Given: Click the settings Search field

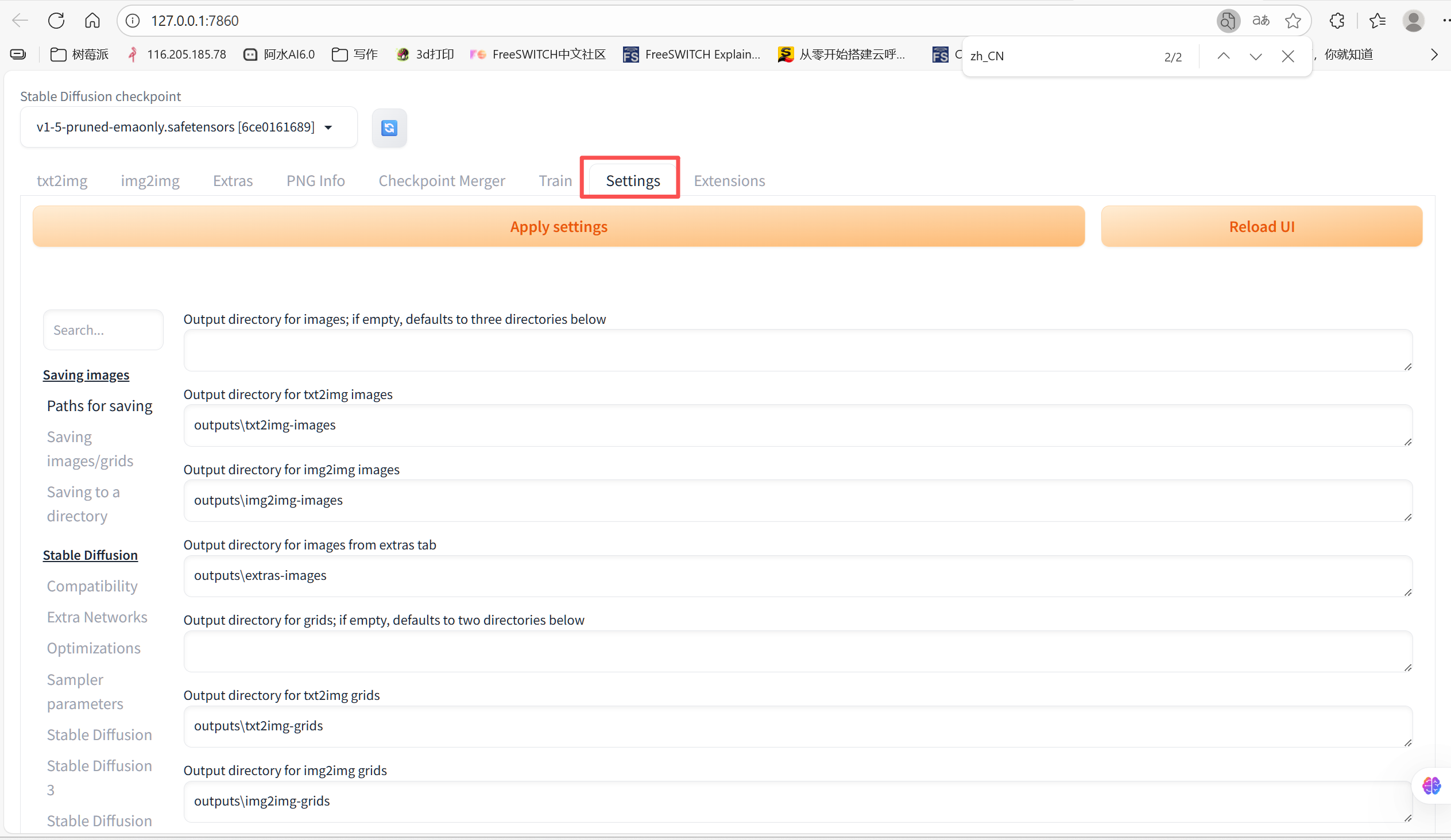Looking at the screenshot, I should tap(103, 330).
